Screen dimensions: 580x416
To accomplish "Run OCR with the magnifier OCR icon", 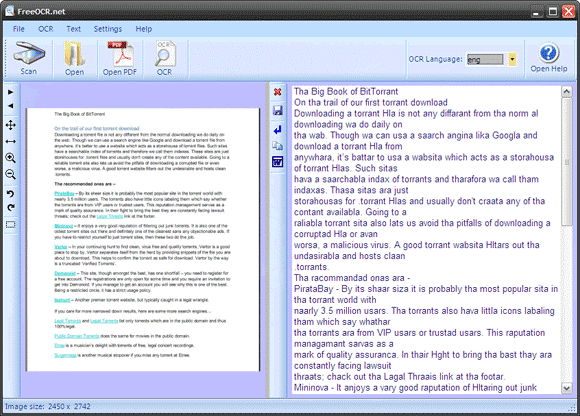I will pyautogui.click(x=165, y=59).
